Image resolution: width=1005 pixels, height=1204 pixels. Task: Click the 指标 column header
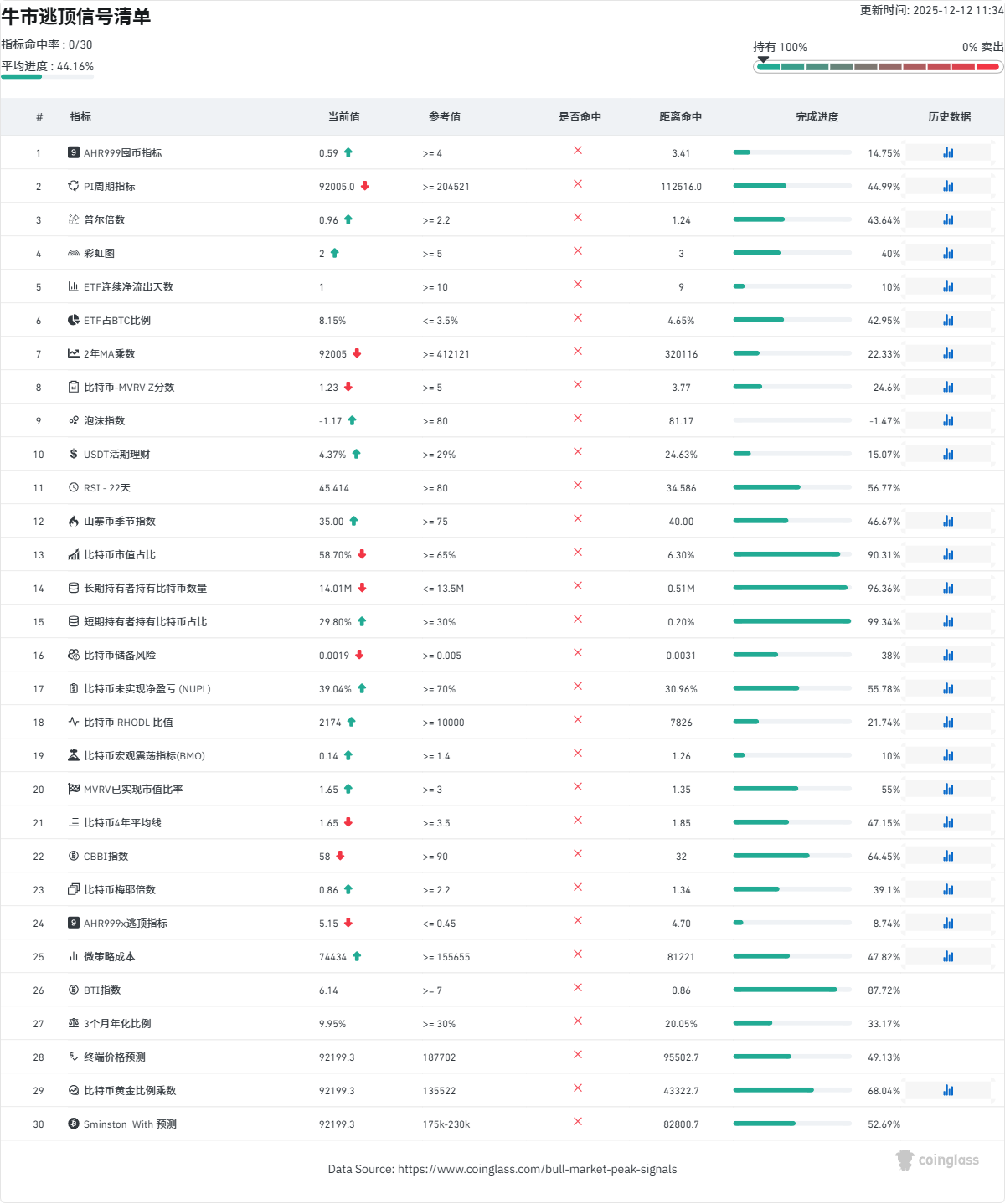(80, 117)
